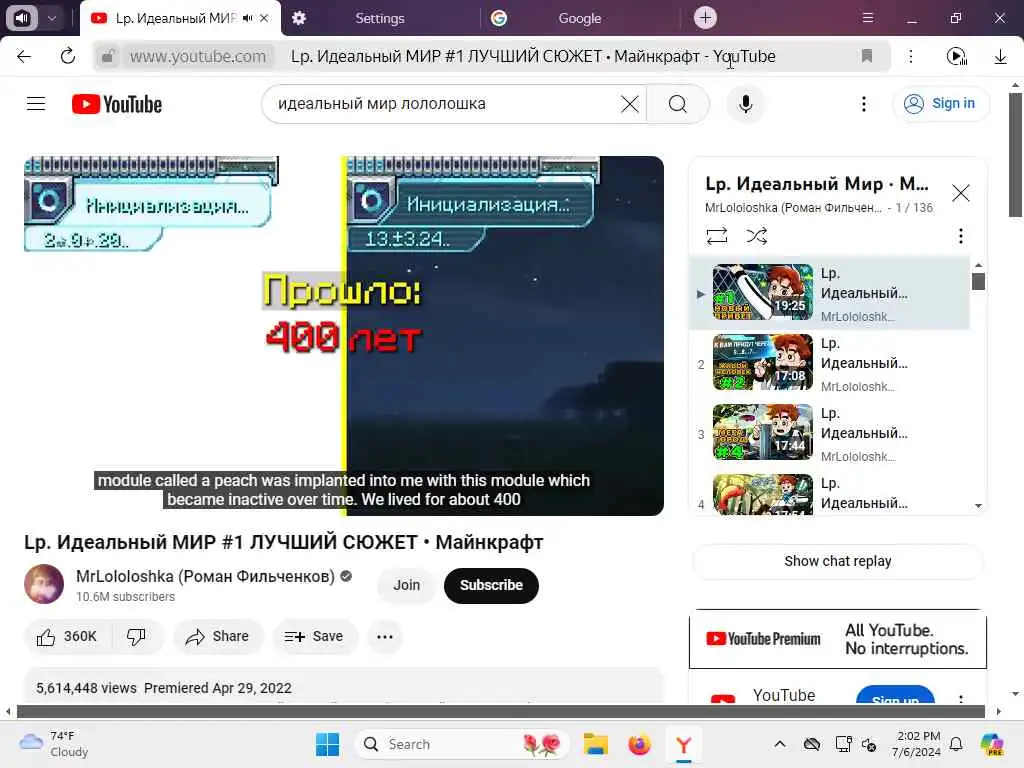Open notifications bell in system tray
The image size is (1024, 768).
956,744
